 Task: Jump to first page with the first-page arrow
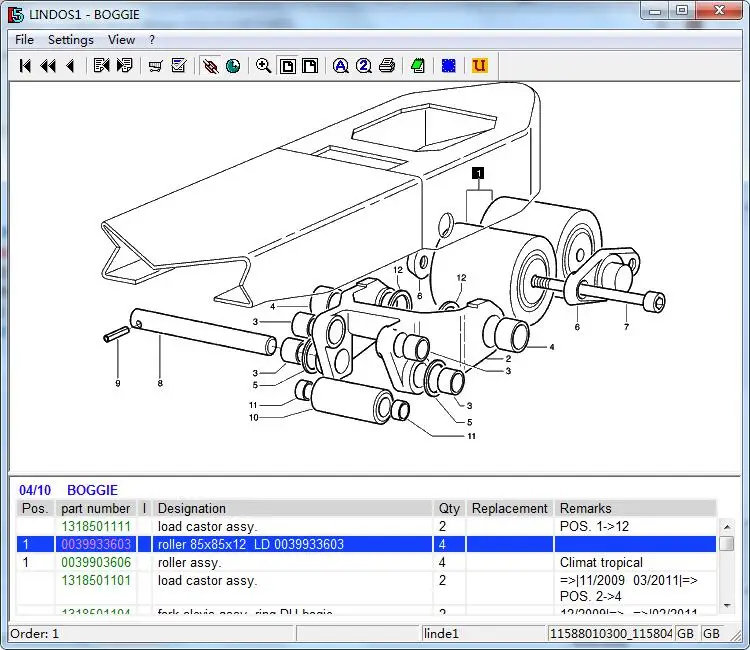[x=25, y=66]
